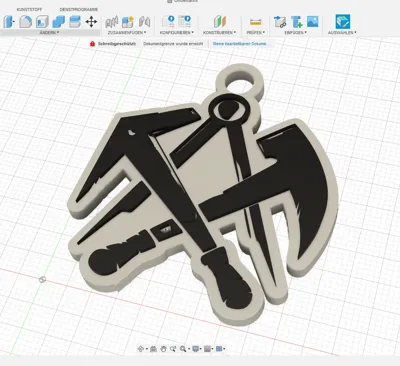Viewport: 400px width, 366px height.
Task: Open the EINFÜGEN dropdown menu
Action: click(x=295, y=33)
